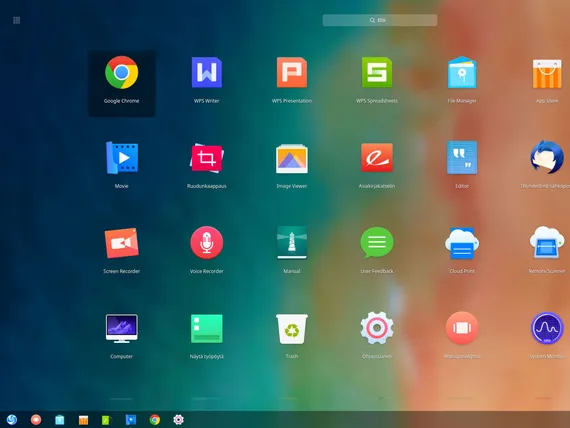Click Näytä työpöytä show desktop icon

pyautogui.click(x=206, y=328)
